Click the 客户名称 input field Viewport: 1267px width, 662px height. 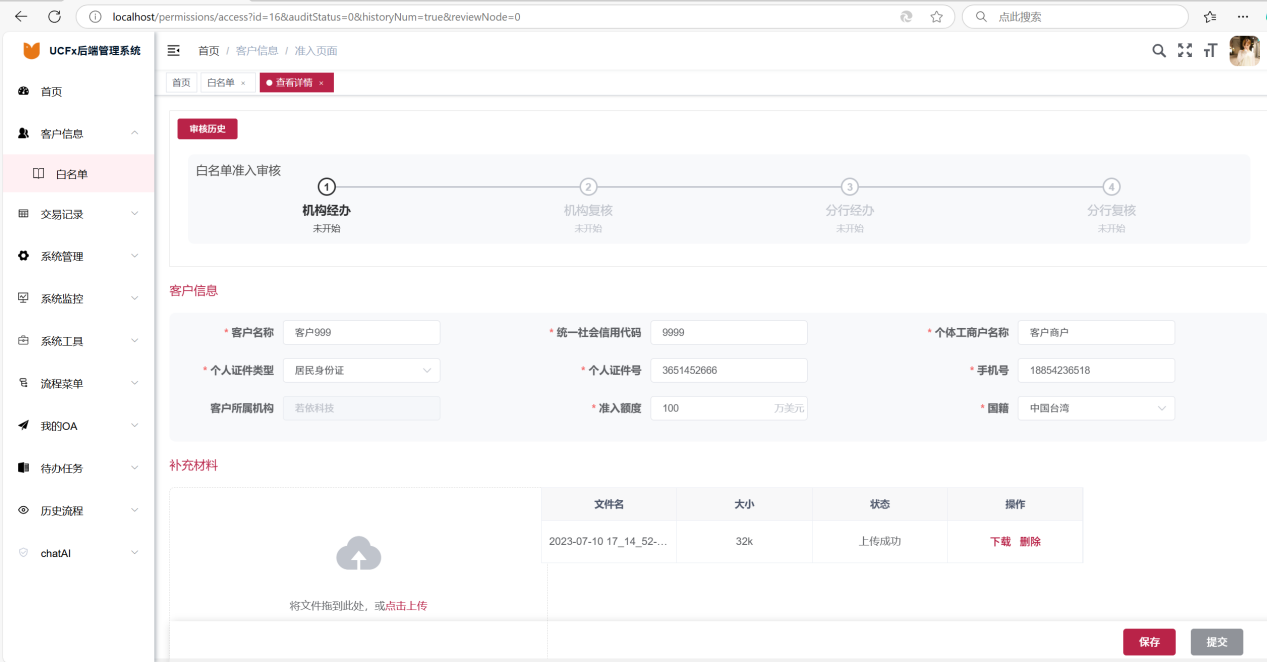coord(361,333)
